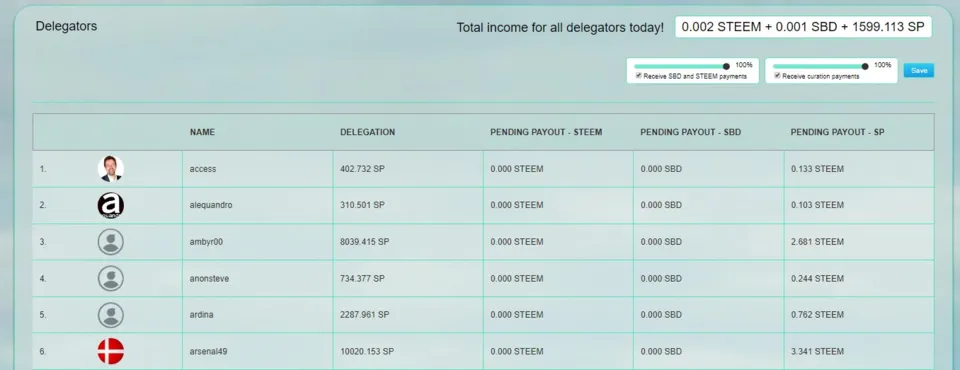Screen dimensions: 960x370
Task: Open the alequandro delegator name
Action: pyautogui.click(x=211, y=205)
